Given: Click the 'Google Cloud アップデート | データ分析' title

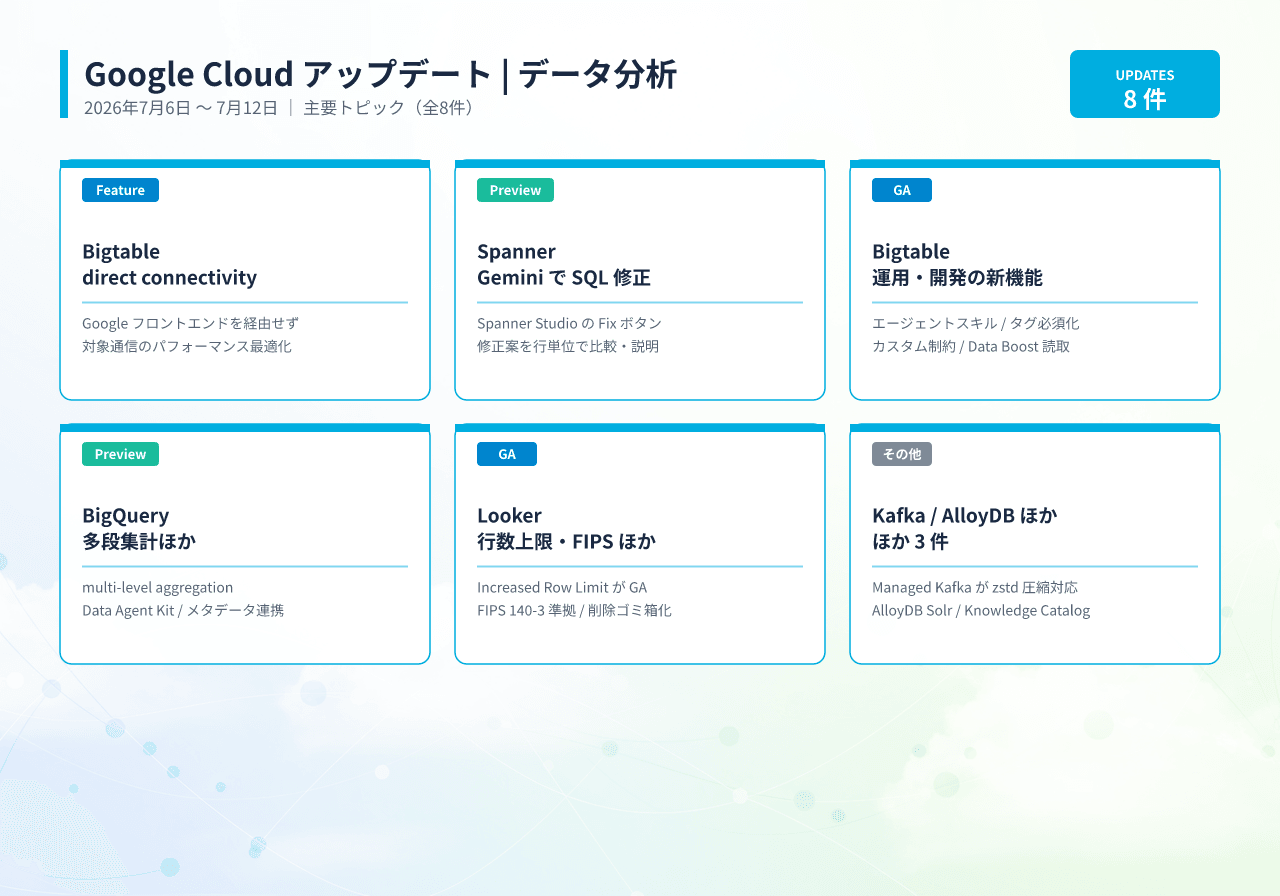Looking at the screenshot, I should [x=380, y=75].
